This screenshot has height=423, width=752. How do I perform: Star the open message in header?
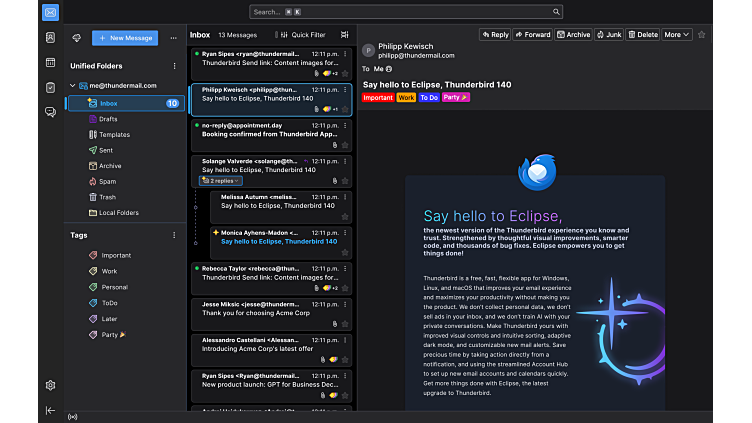[702, 34]
